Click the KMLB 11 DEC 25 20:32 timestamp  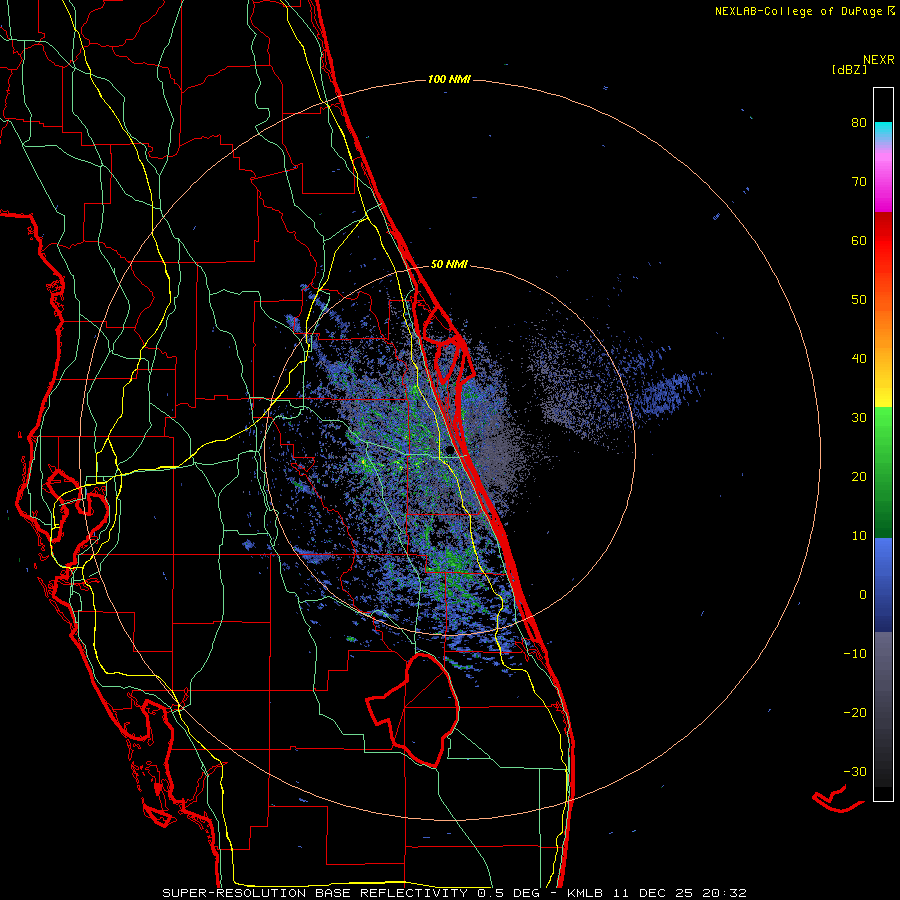[x=657, y=893]
